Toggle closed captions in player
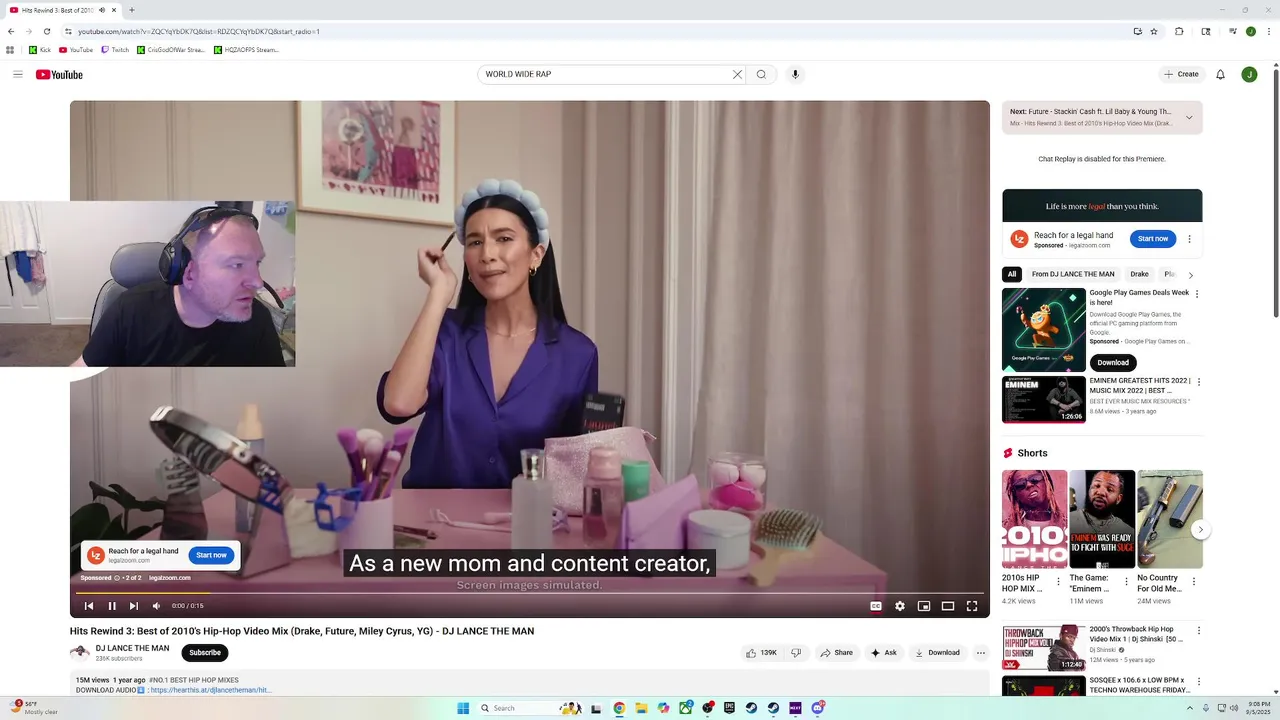 coord(876,606)
